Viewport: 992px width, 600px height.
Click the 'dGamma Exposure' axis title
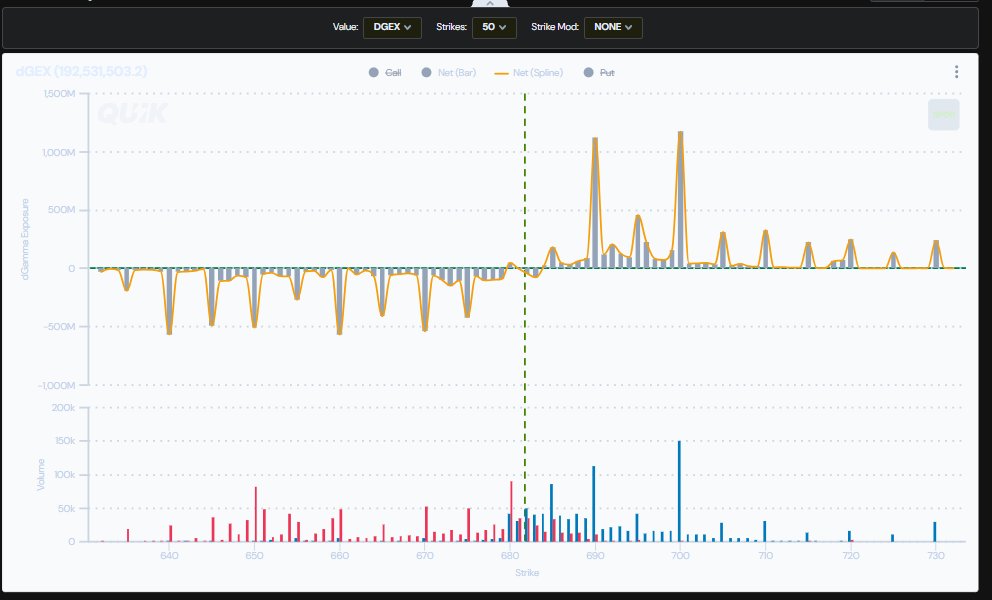click(25, 239)
